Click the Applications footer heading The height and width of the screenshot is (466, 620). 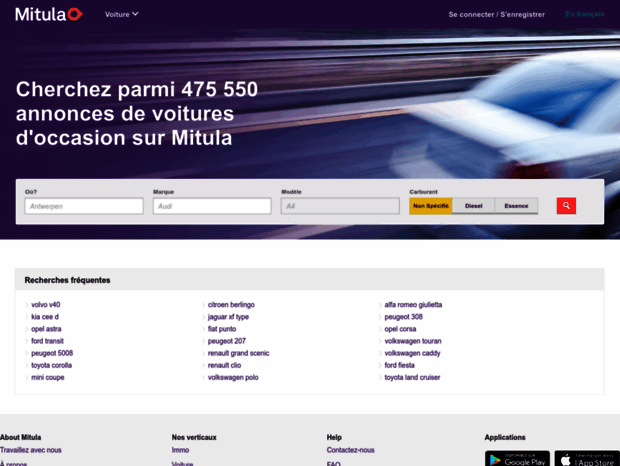(505, 438)
